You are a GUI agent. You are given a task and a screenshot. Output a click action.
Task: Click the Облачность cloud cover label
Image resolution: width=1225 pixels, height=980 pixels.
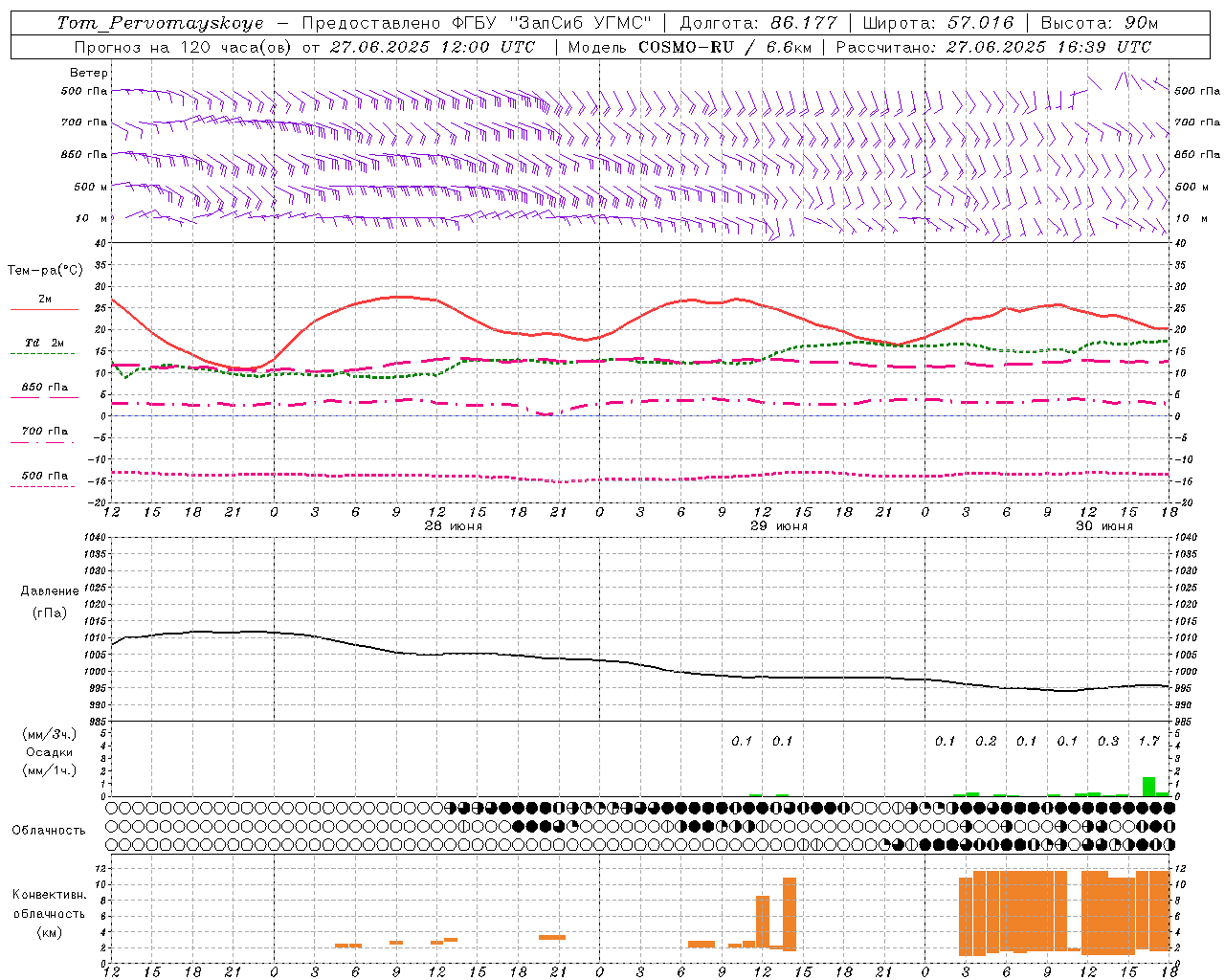(49, 831)
